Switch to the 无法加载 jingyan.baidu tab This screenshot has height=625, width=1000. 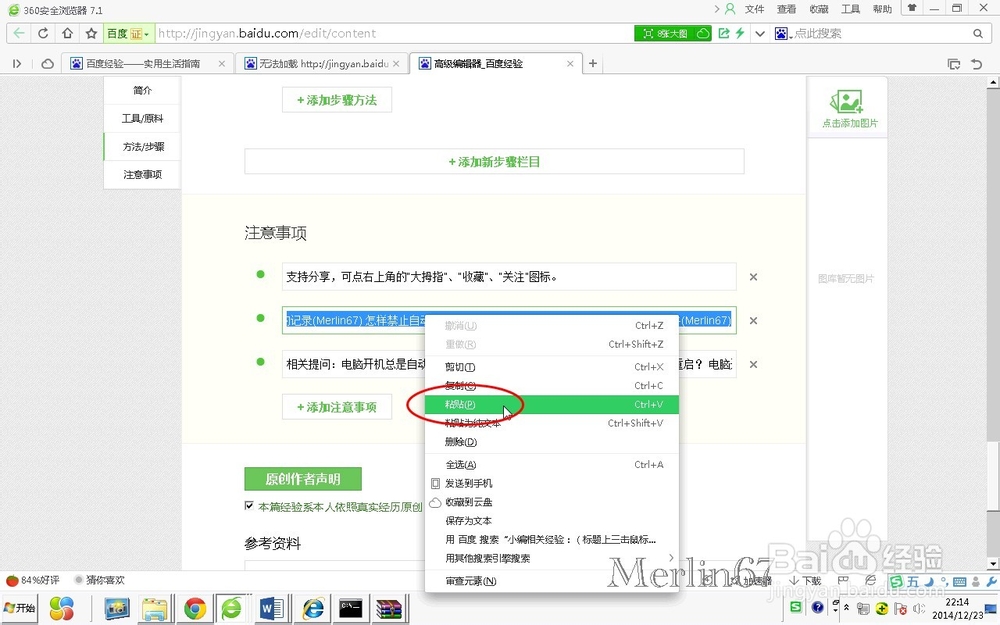tap(322, 64)
